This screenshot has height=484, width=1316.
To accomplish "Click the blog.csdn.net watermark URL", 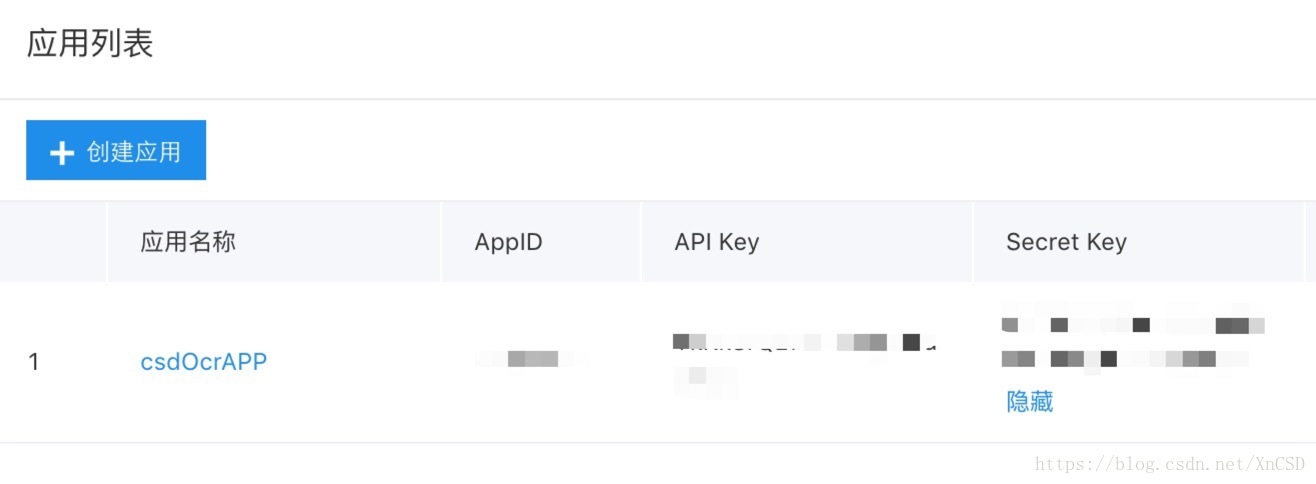I will 1170,463.
